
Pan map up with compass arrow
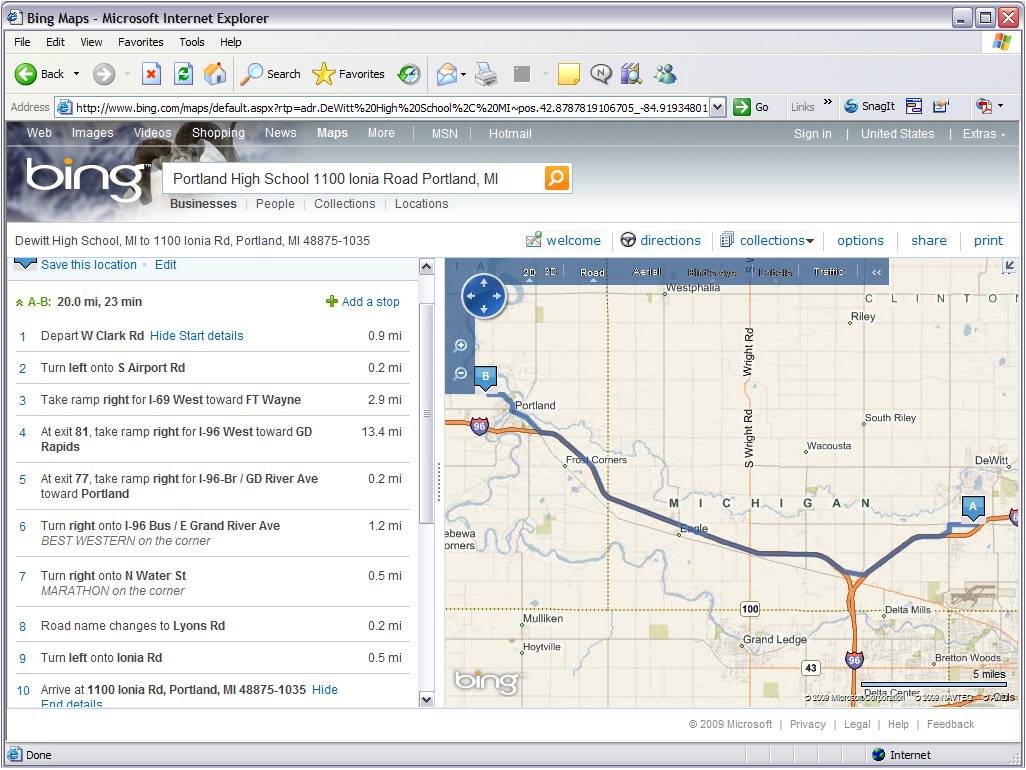[x=484, y=282]
